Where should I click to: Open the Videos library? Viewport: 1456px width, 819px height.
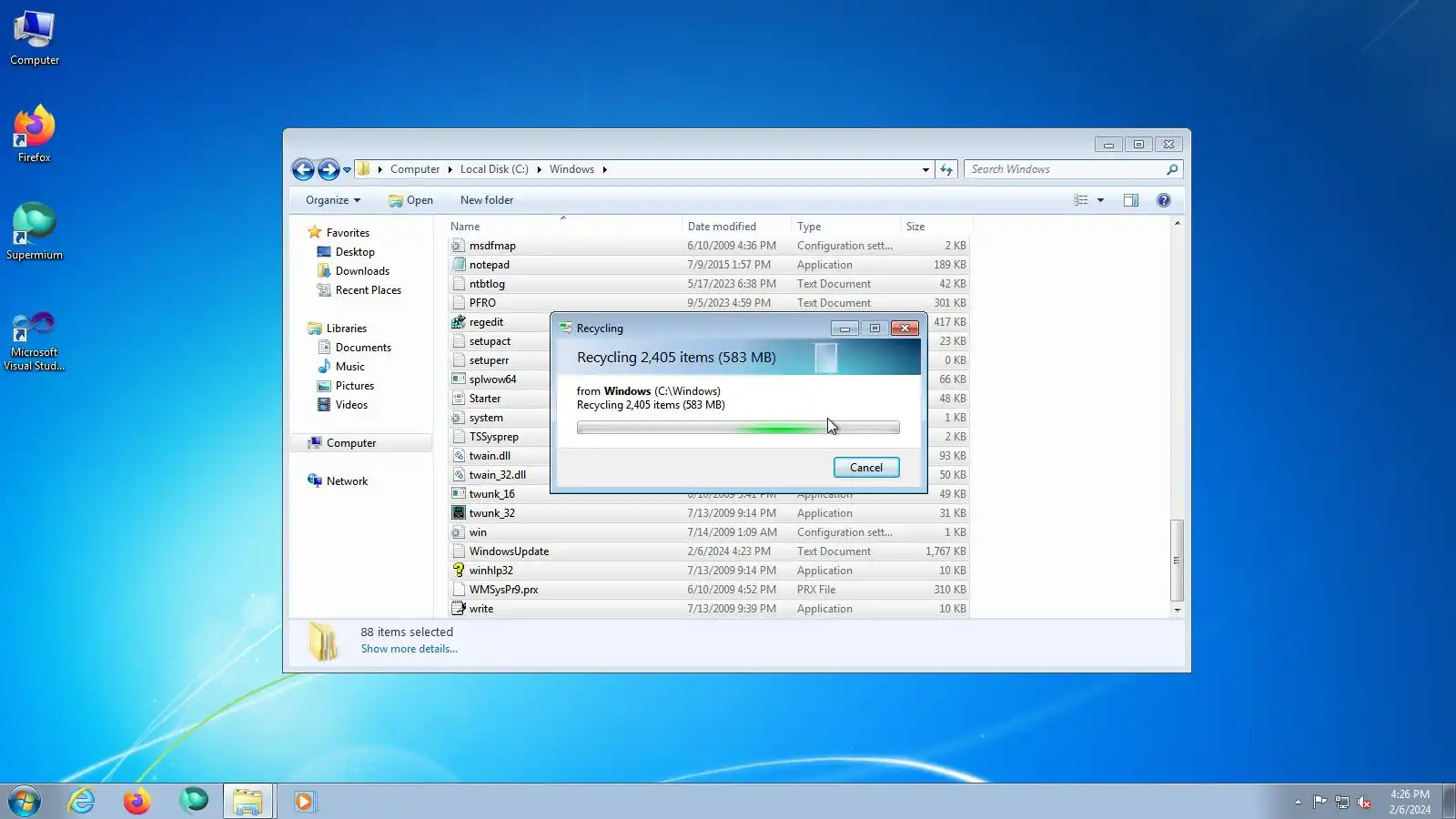[x=342, y=405]
